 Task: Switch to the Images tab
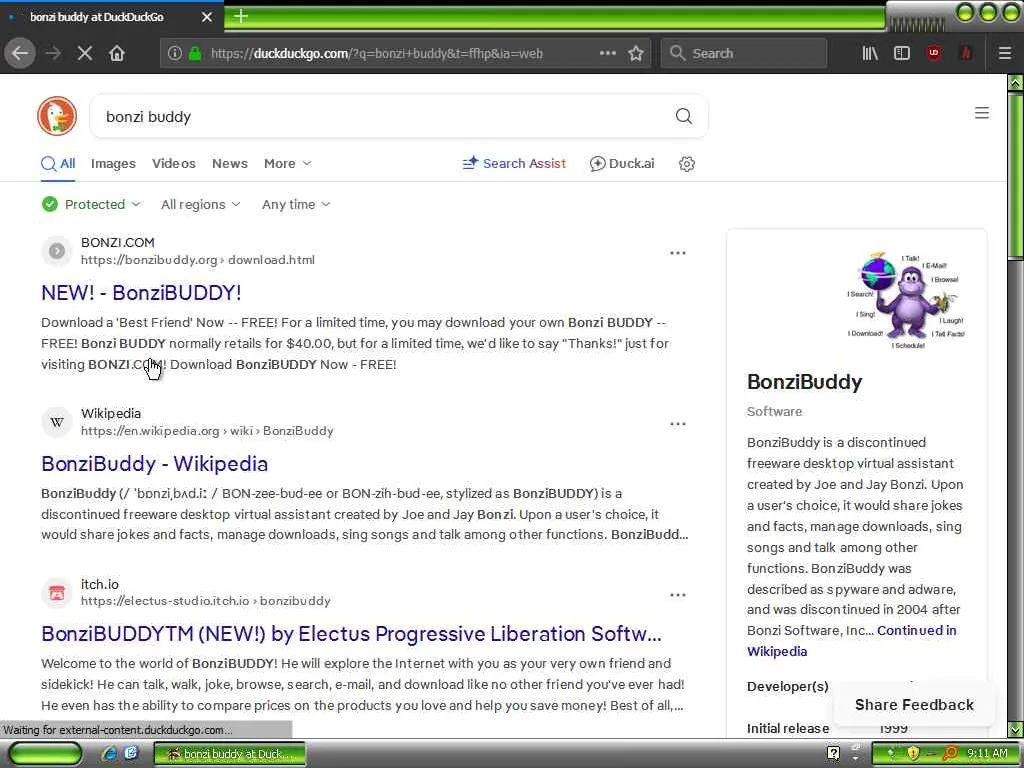point(113,163)
